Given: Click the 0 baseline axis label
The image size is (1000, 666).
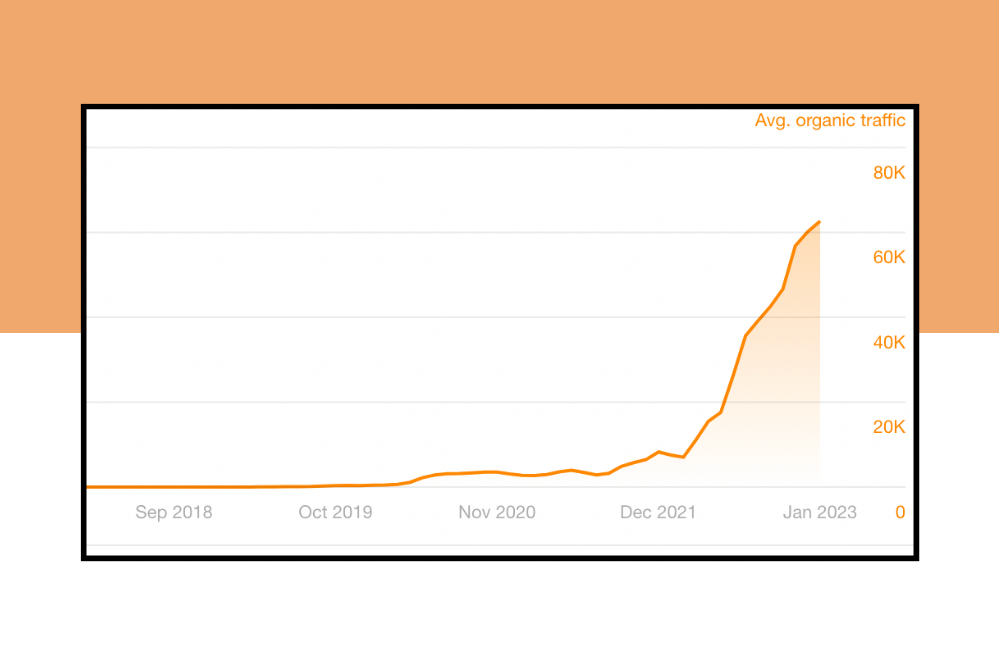Looking at the screenshot, I should [900, 512].
